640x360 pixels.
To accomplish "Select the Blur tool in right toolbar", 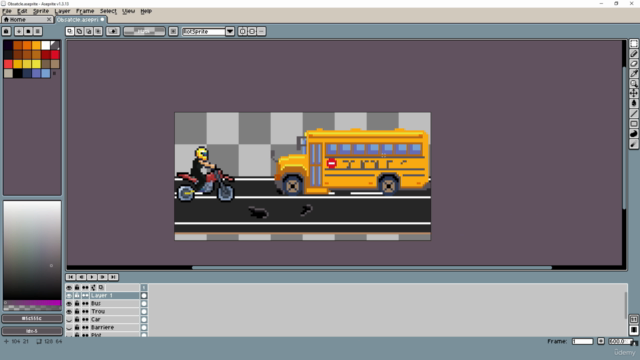I will coord(633,144).
